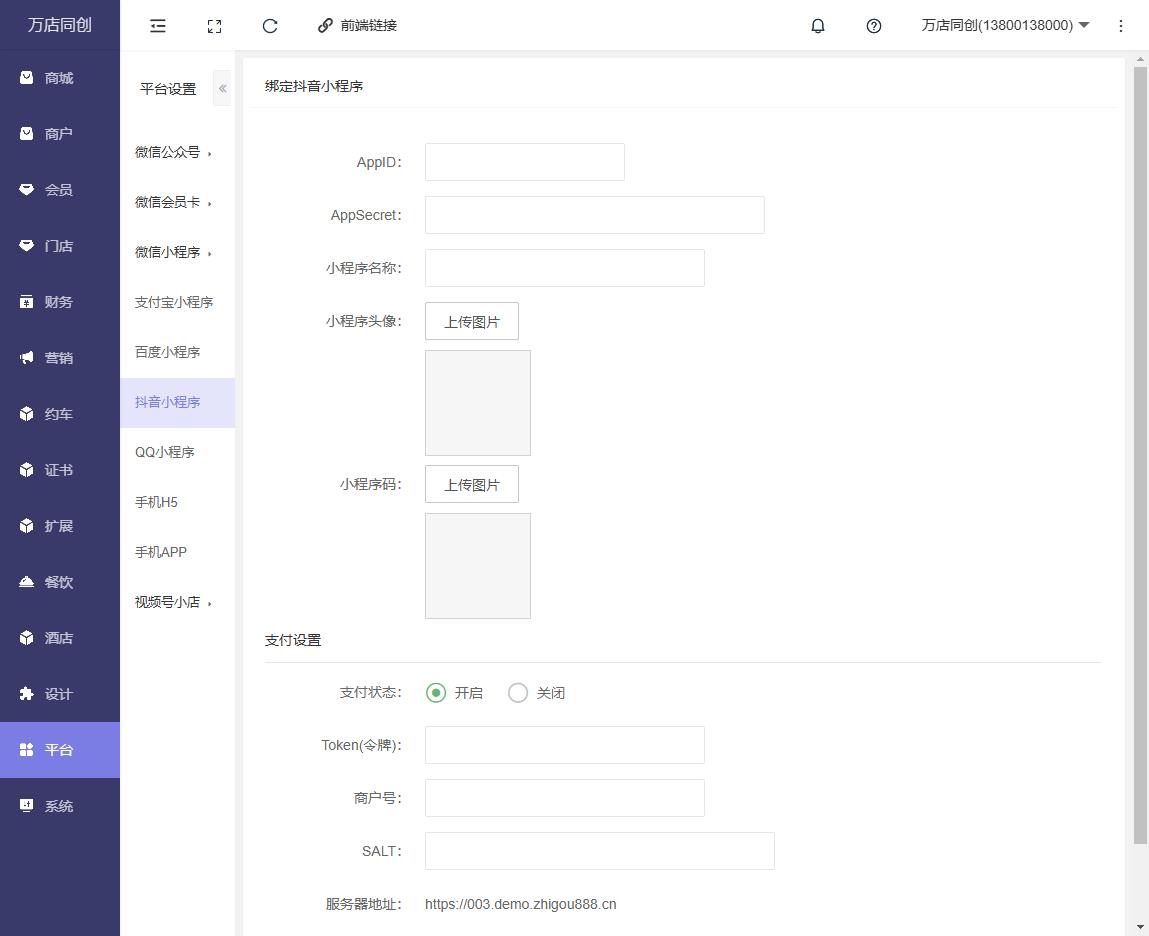Image resolution: width=1149 pixels, height=936 pixels.
Task: Expand the 微信公众号 submenu
Action: pos(174,153)
